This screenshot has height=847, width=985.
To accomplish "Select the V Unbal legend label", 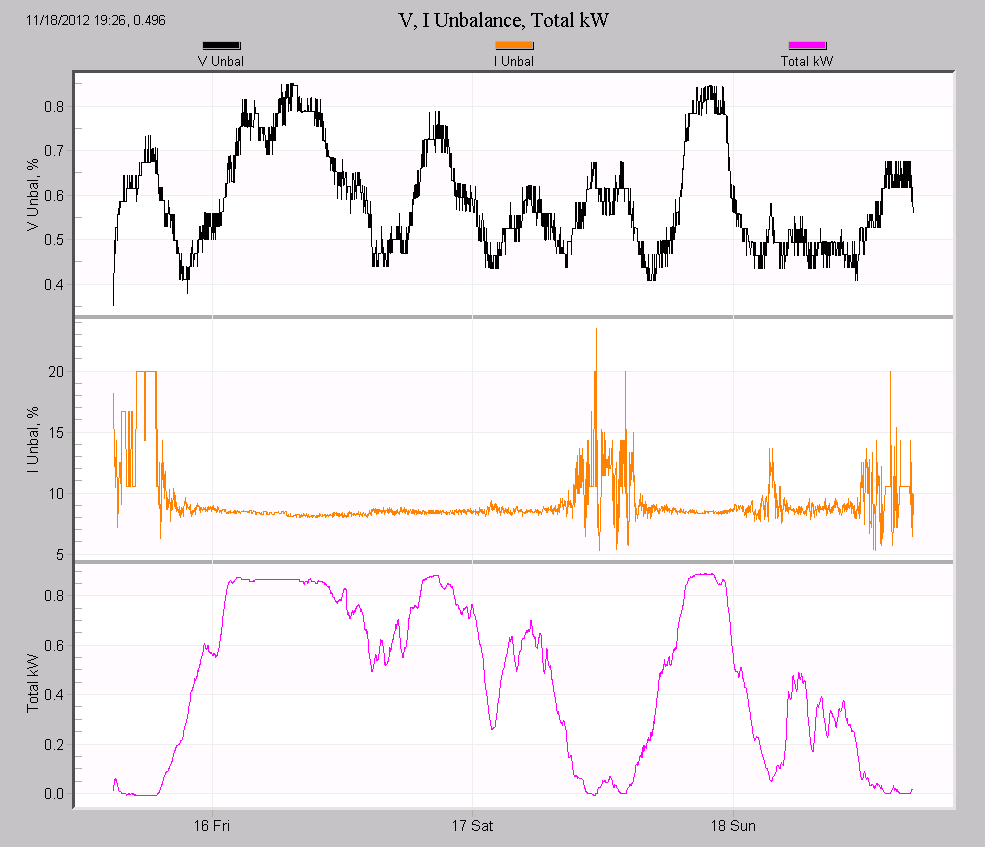I will point(222,60).
